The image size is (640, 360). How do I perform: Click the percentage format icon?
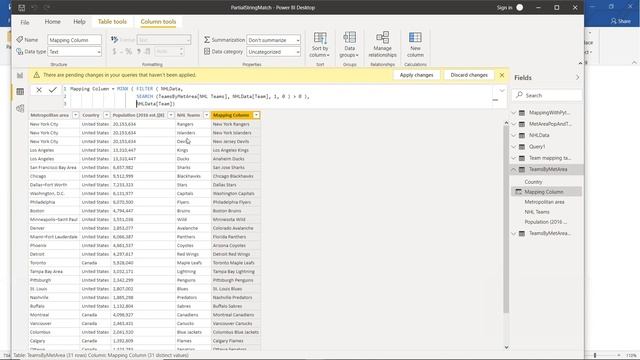[x=129, y=51]
